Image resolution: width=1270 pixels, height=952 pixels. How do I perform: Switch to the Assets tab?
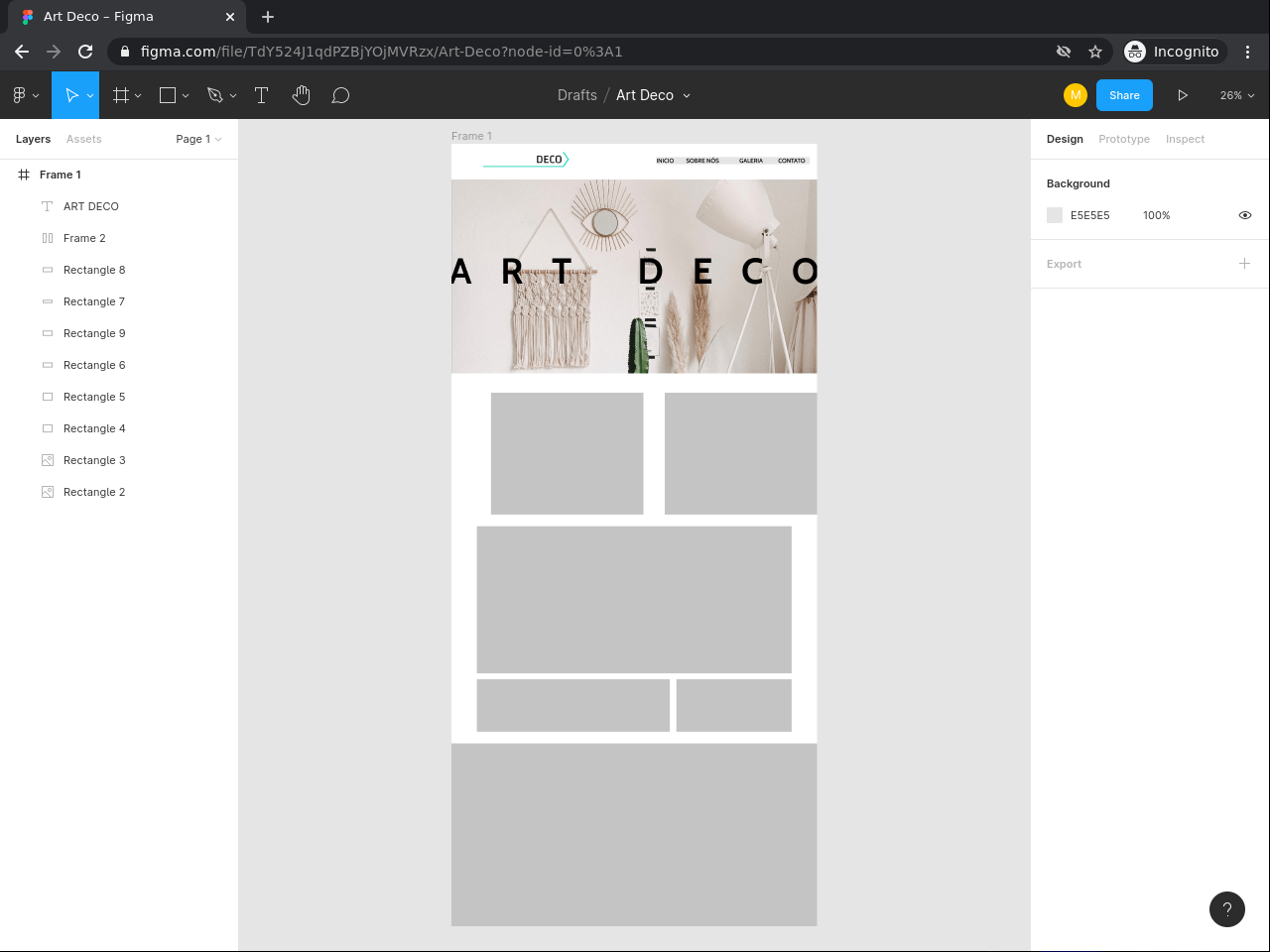84,139
